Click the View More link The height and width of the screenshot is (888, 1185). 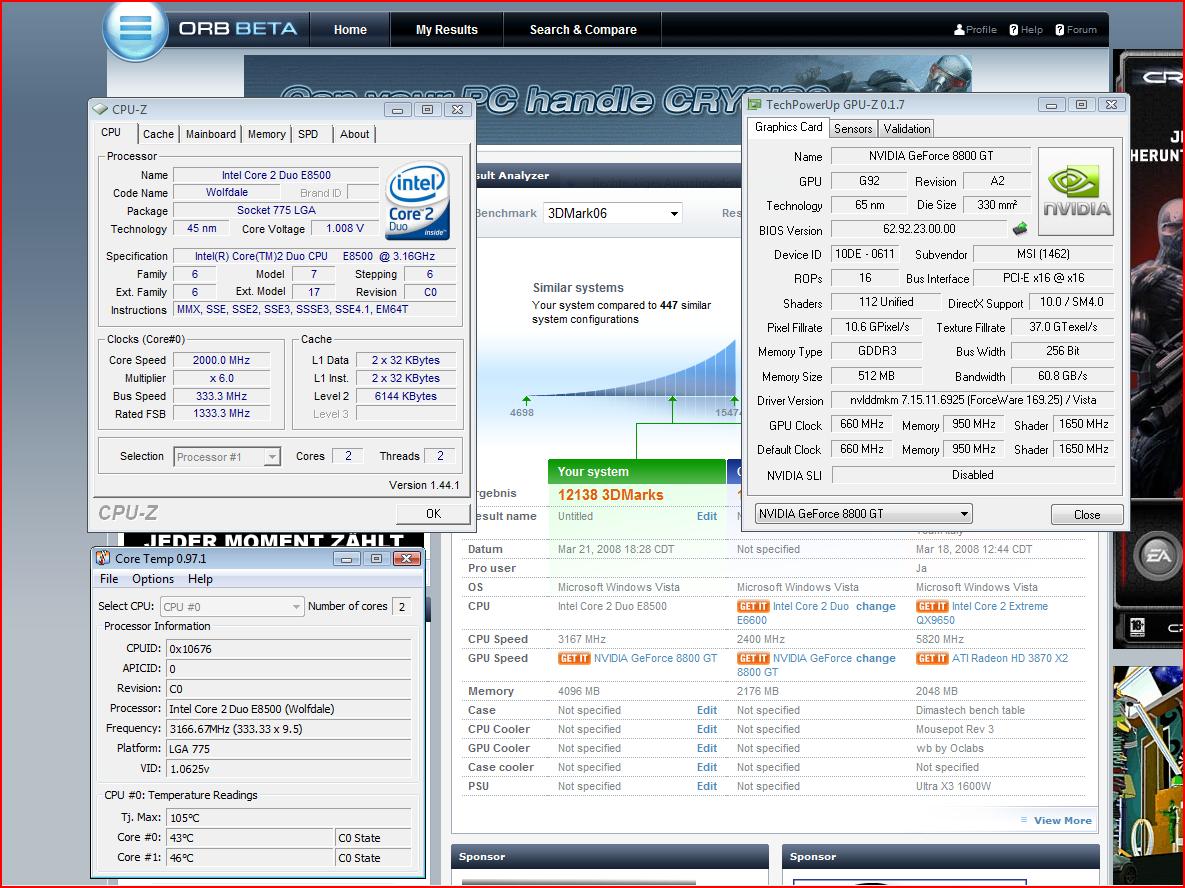tap(1062, 821)
